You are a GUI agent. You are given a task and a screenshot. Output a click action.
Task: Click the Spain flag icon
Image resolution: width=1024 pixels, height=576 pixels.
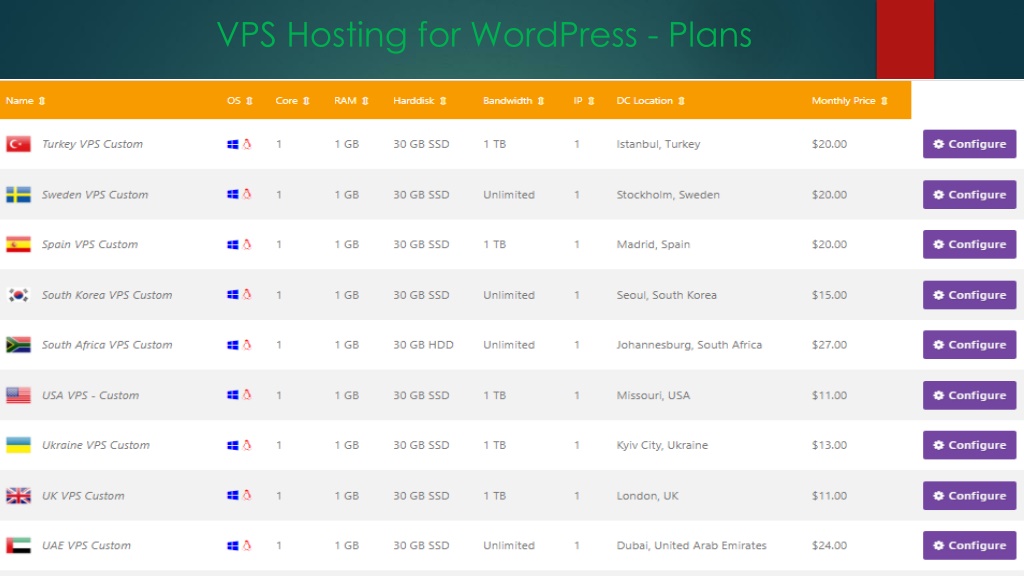[18, 244]
